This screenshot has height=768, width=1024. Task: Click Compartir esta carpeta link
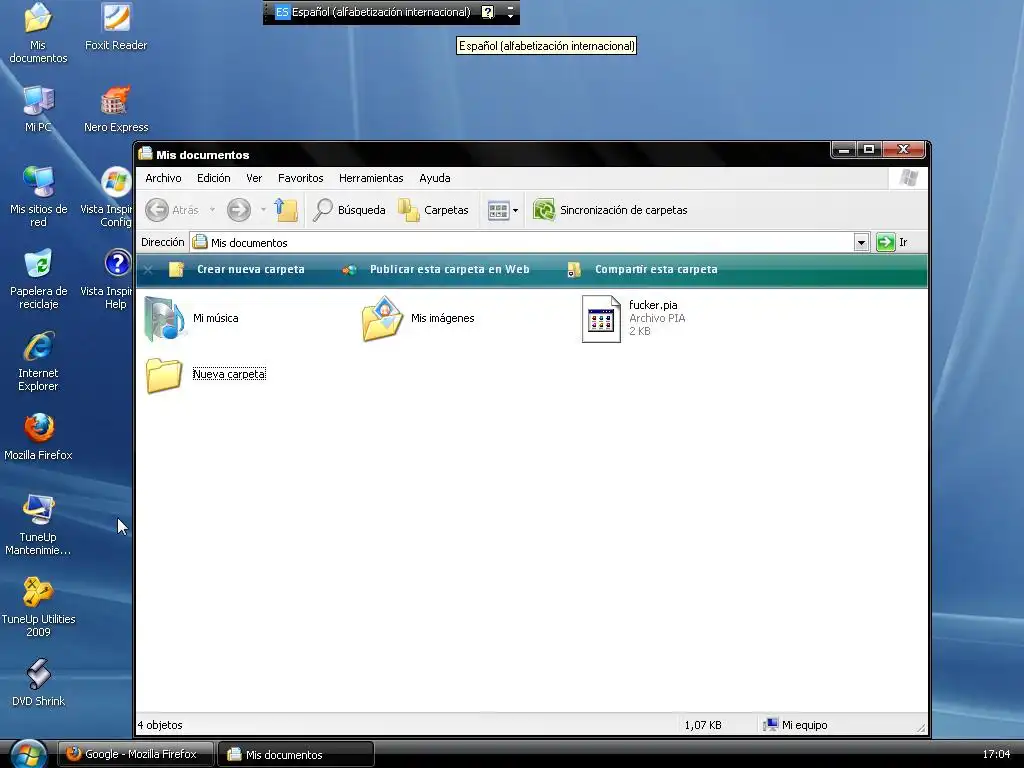click(643, 269)
